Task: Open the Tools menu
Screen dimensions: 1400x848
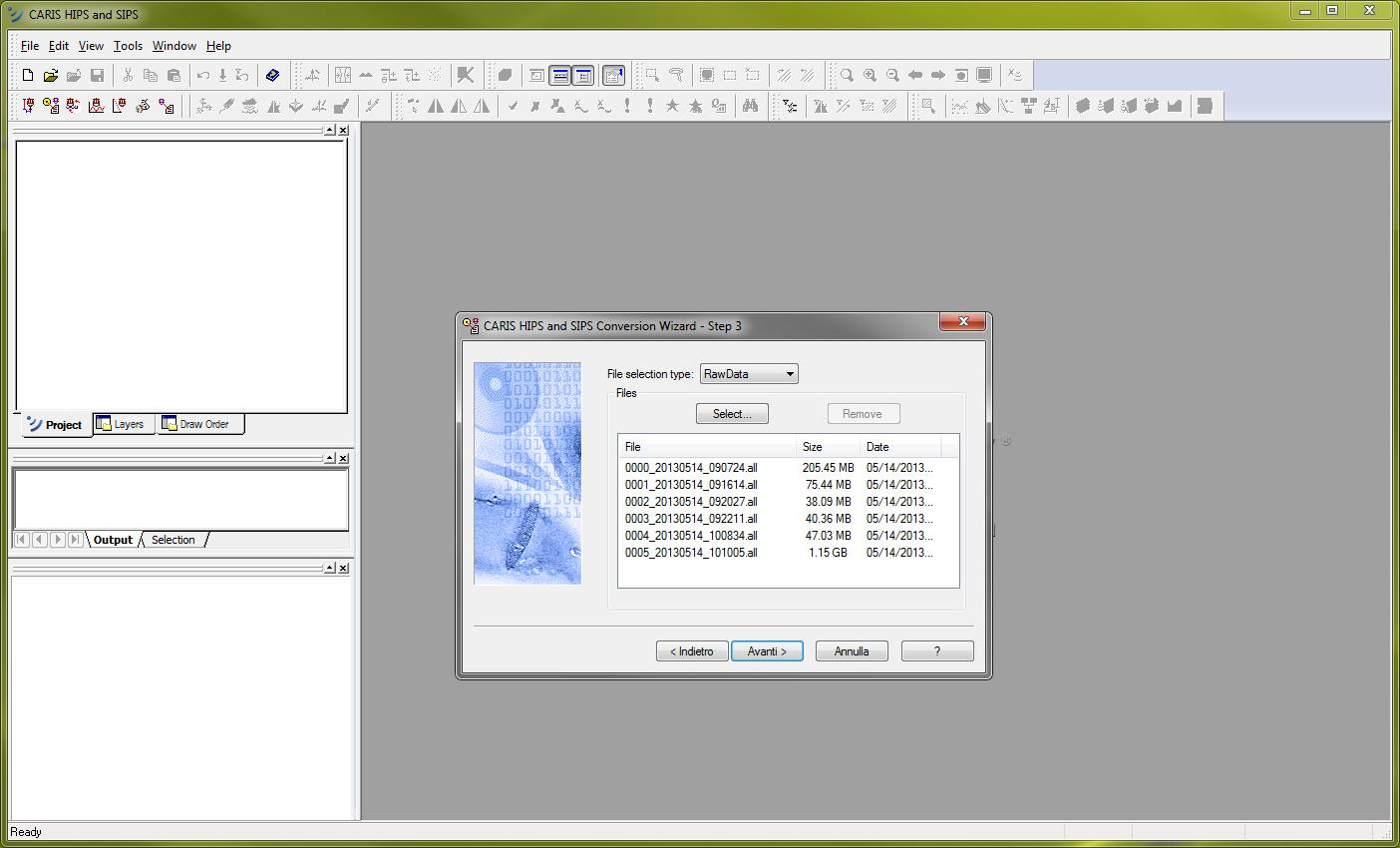Action: point(128,46)
